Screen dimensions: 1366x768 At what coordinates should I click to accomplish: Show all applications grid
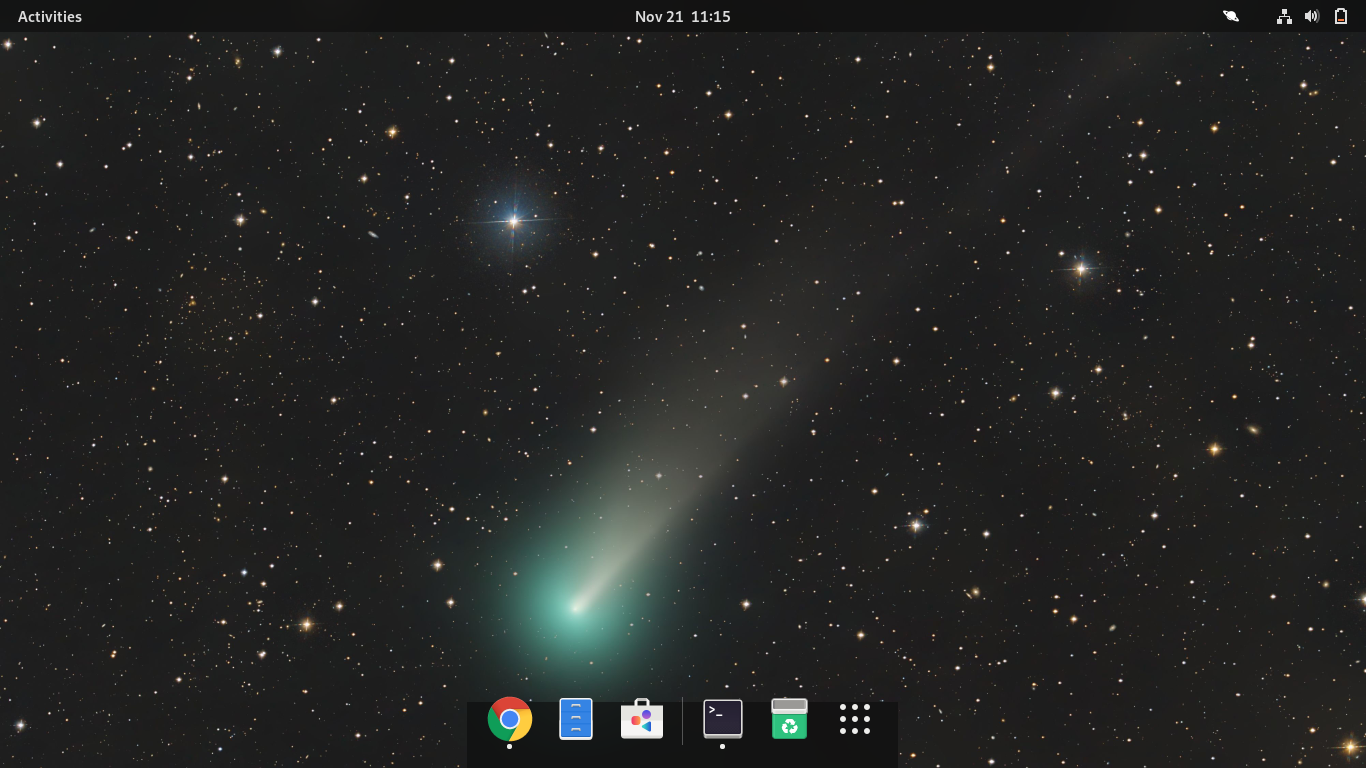855,719
